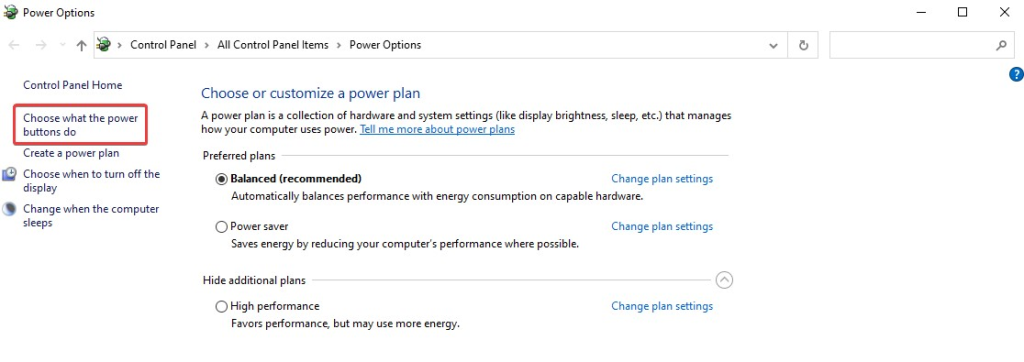Select the Balanced (recommended) plan
This screenshot has height=362, width=1024.
click(221, 179)
